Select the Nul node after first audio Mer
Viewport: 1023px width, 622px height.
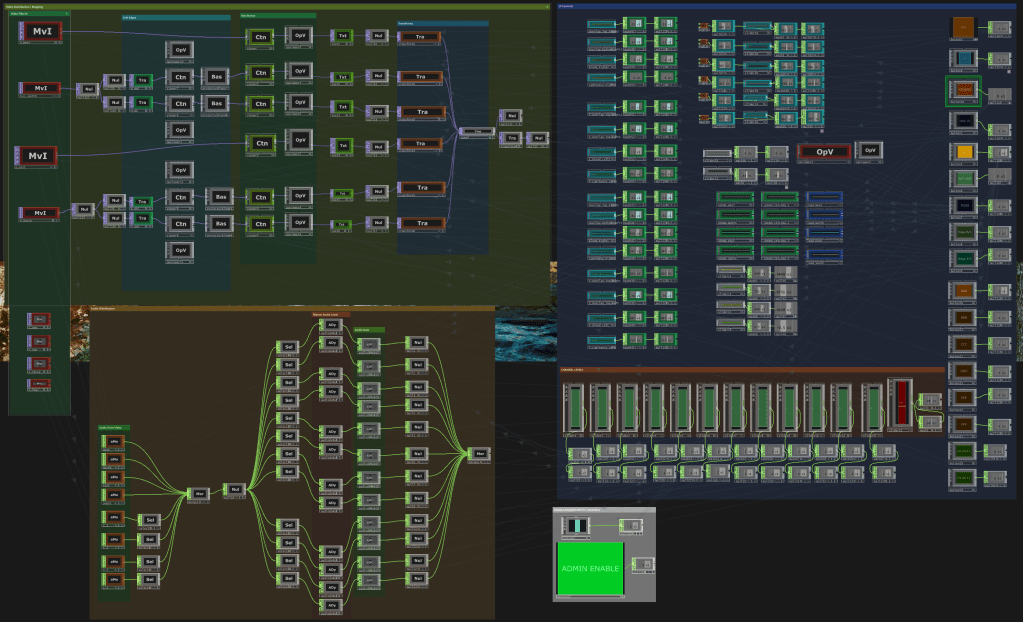(236, 489)
